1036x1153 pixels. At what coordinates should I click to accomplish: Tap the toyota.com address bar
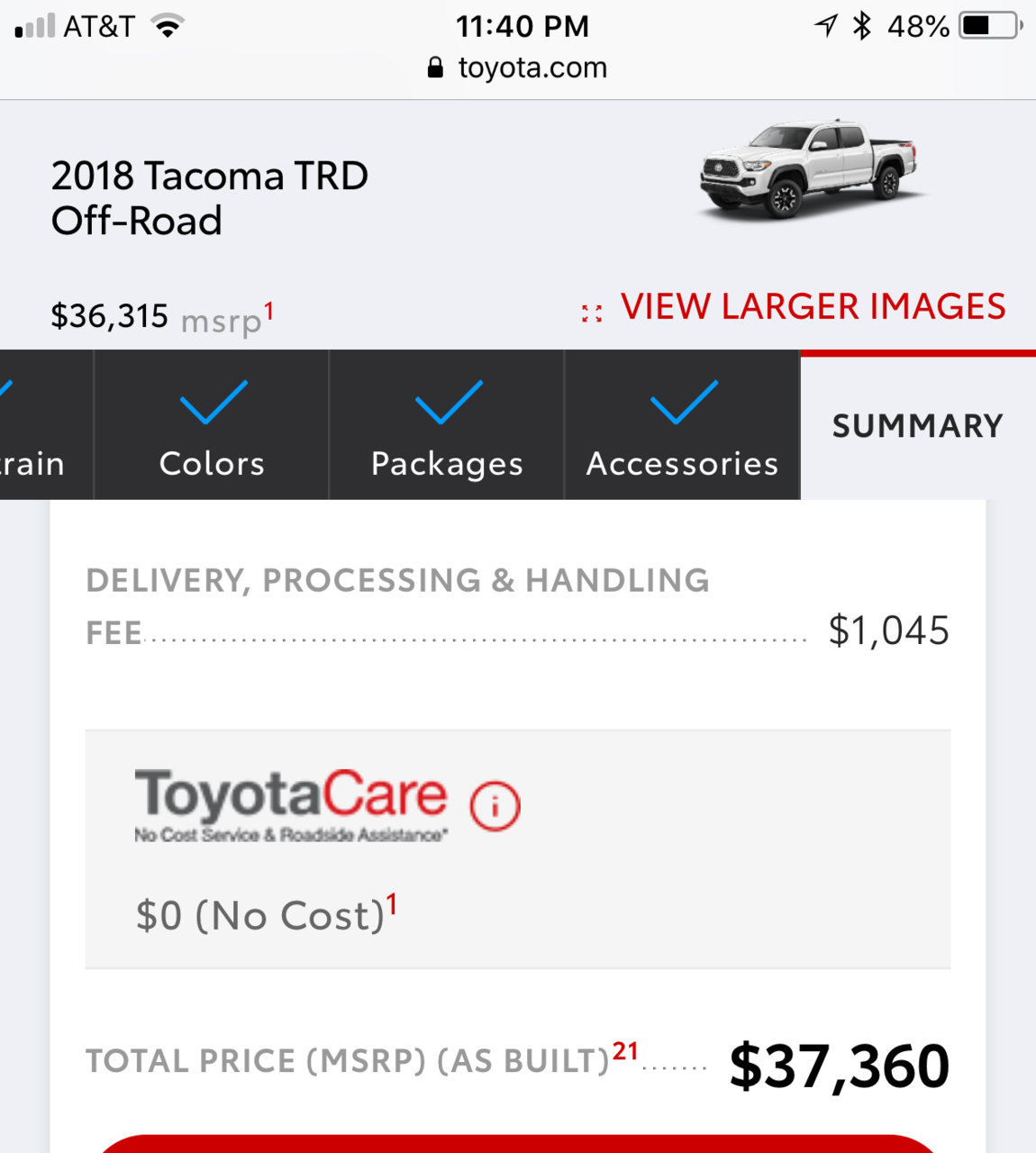518,68
